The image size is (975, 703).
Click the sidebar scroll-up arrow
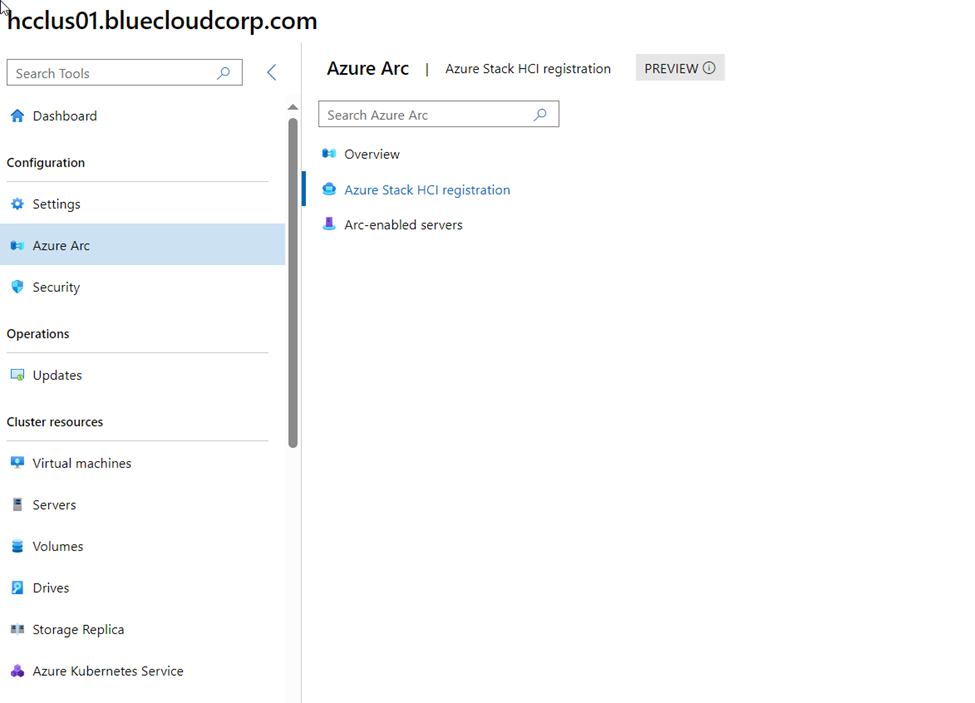tap(293, 107)
